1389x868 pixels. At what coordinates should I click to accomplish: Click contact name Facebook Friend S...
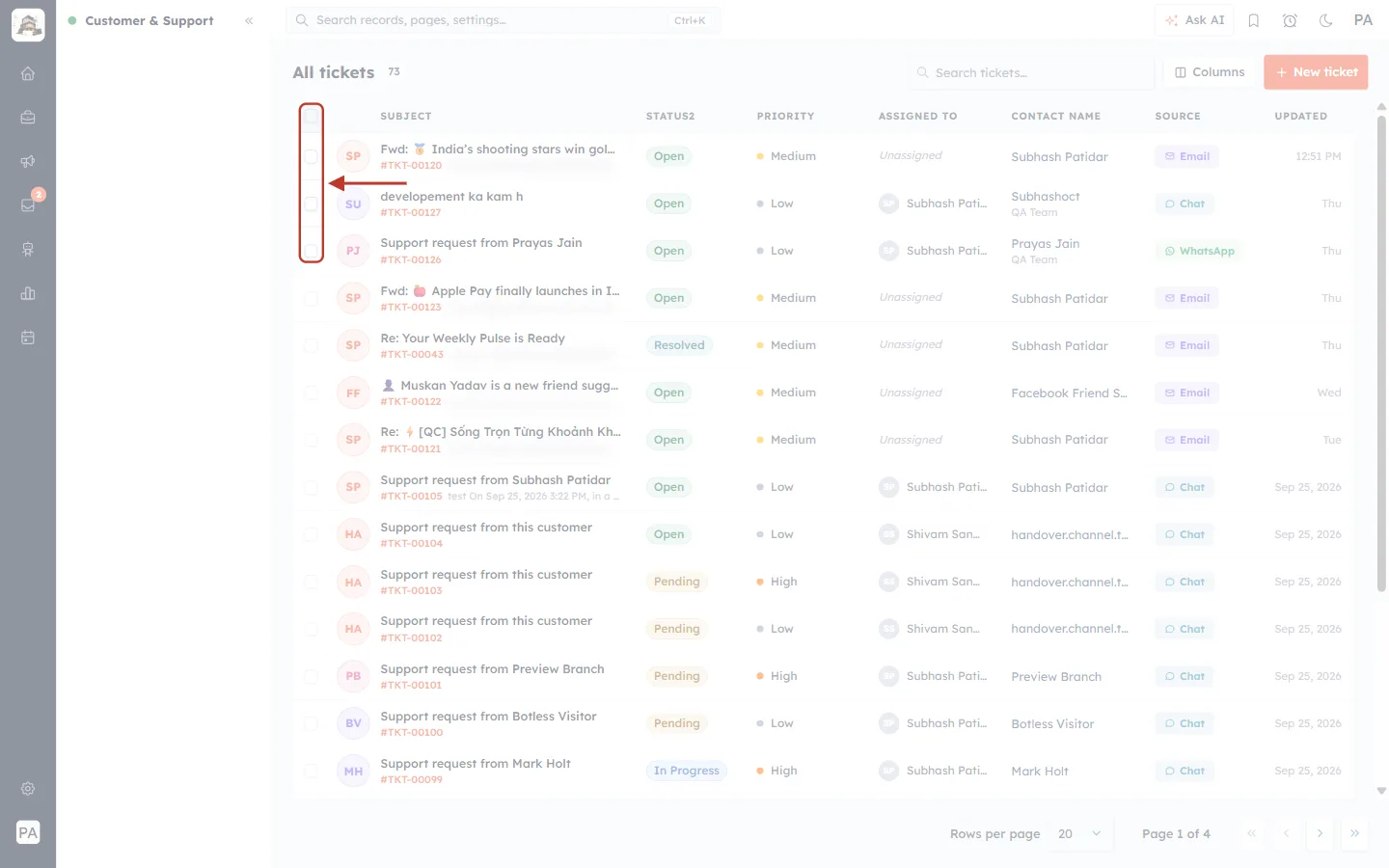[1069, 393]
